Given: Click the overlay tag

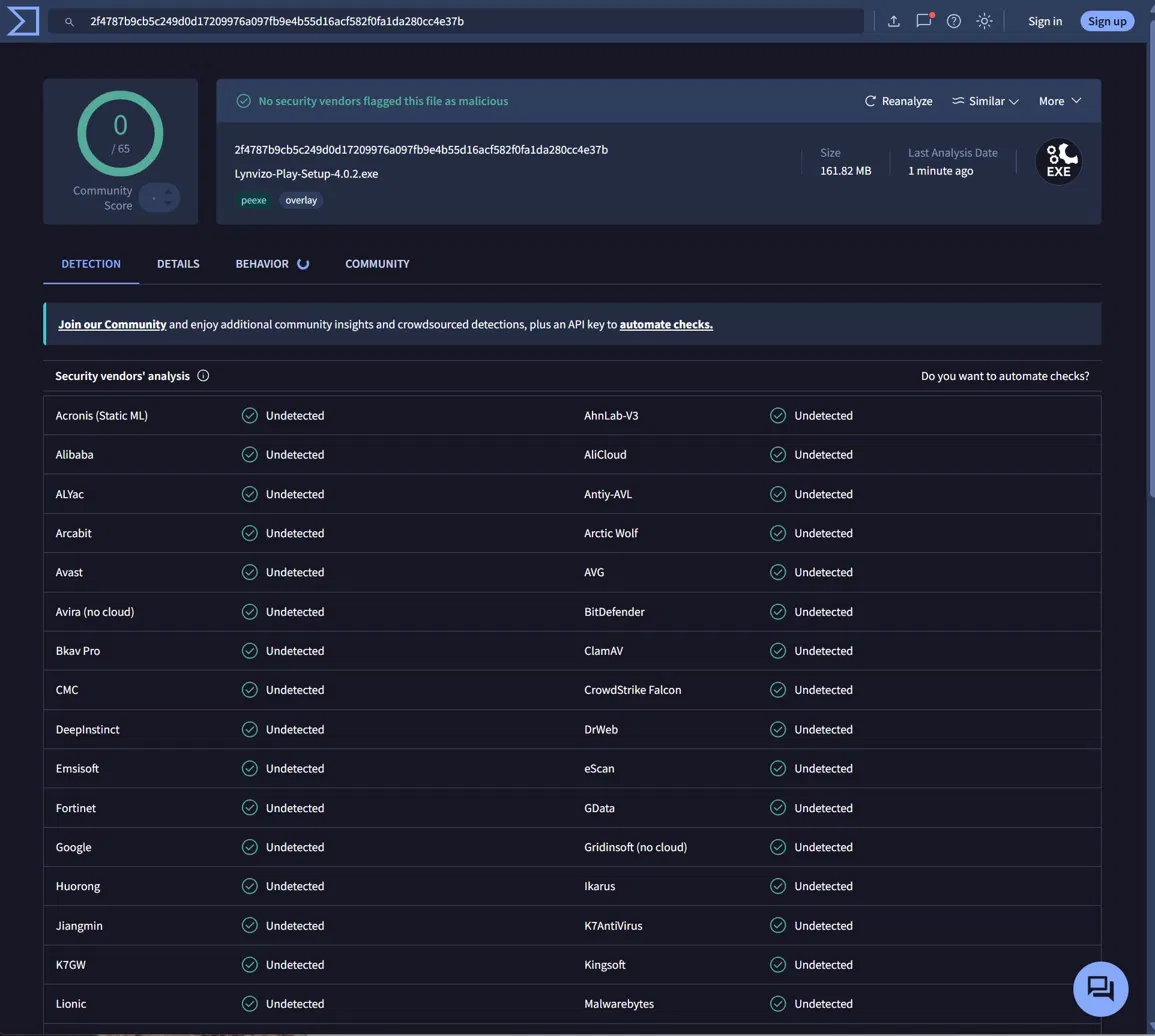Looking at the screenshot, I should (x=301, y=200).
